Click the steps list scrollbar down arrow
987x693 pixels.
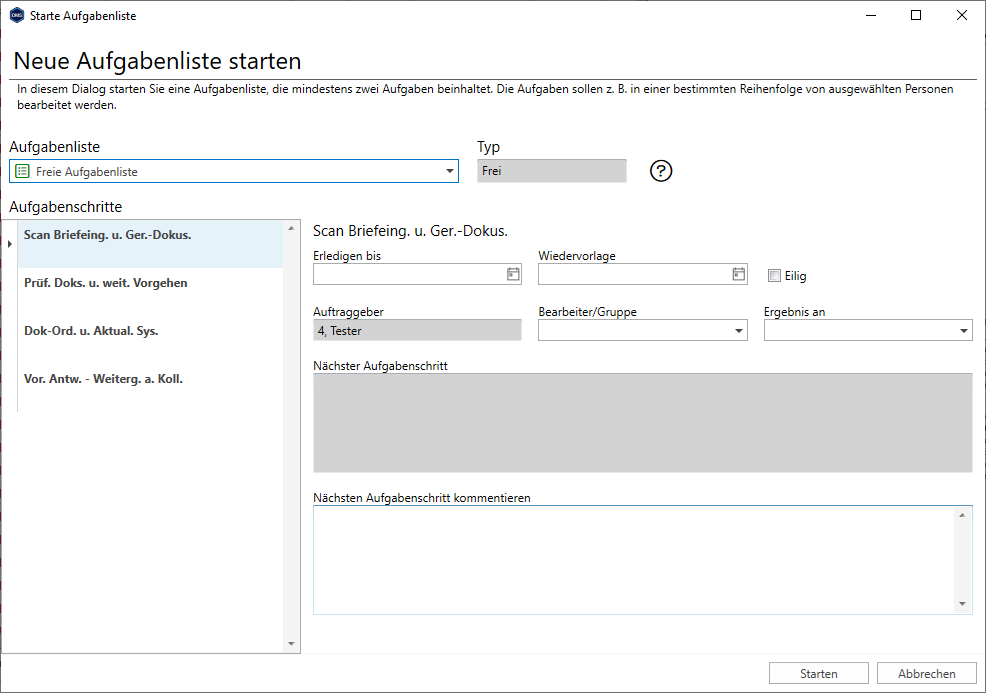[291, 643]
